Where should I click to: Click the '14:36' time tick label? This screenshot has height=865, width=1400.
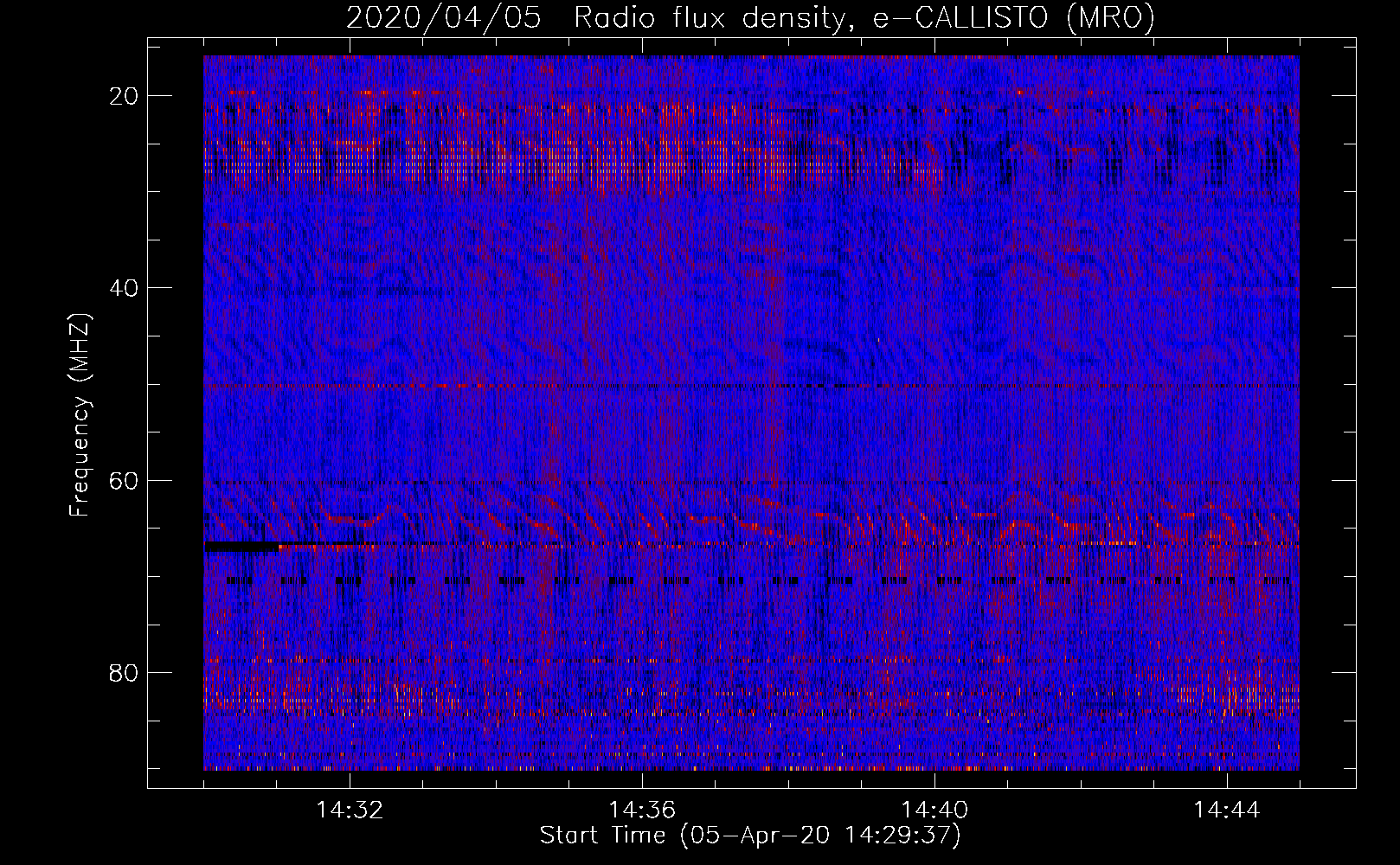(x=642, y=811)
